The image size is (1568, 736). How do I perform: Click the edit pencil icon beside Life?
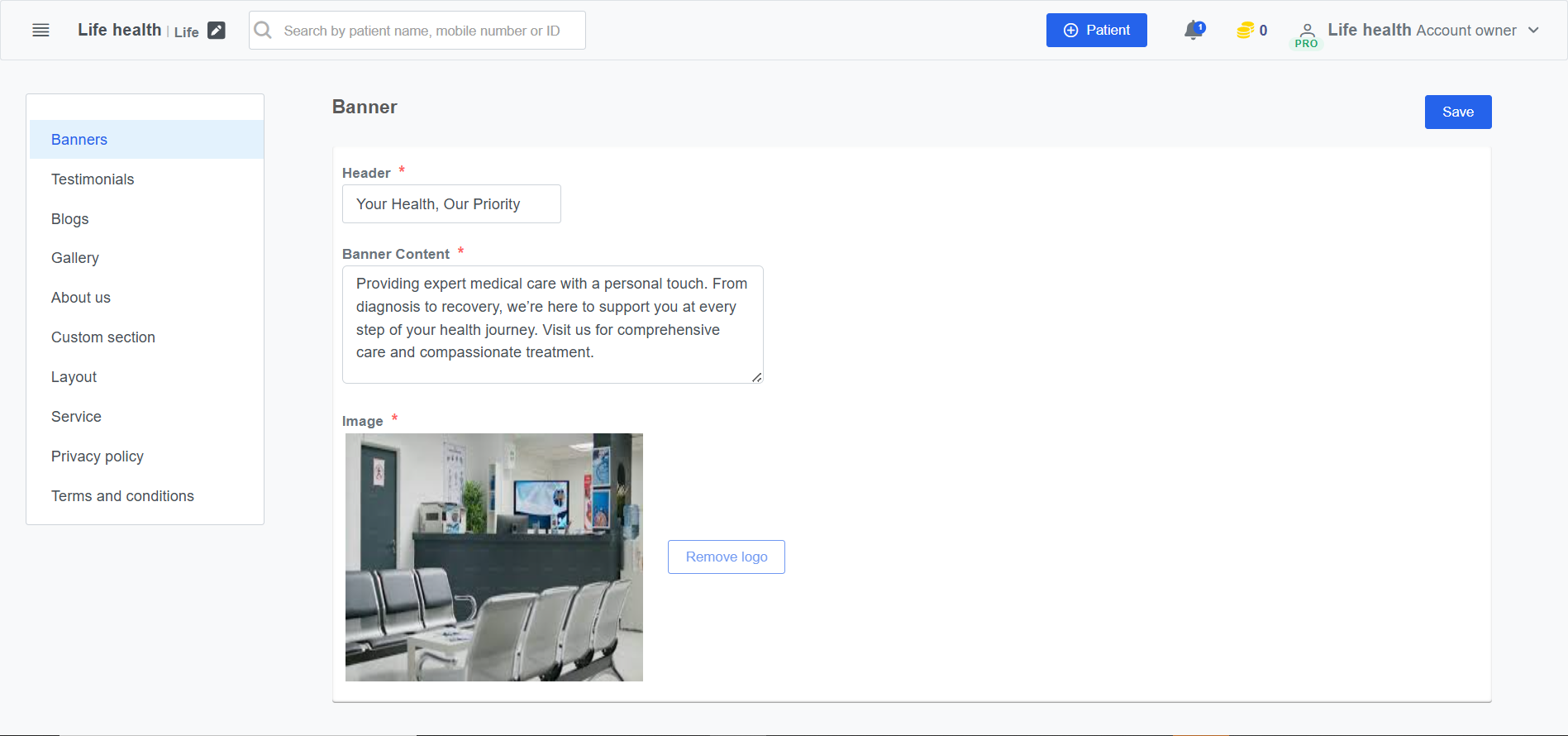(217, 31)
